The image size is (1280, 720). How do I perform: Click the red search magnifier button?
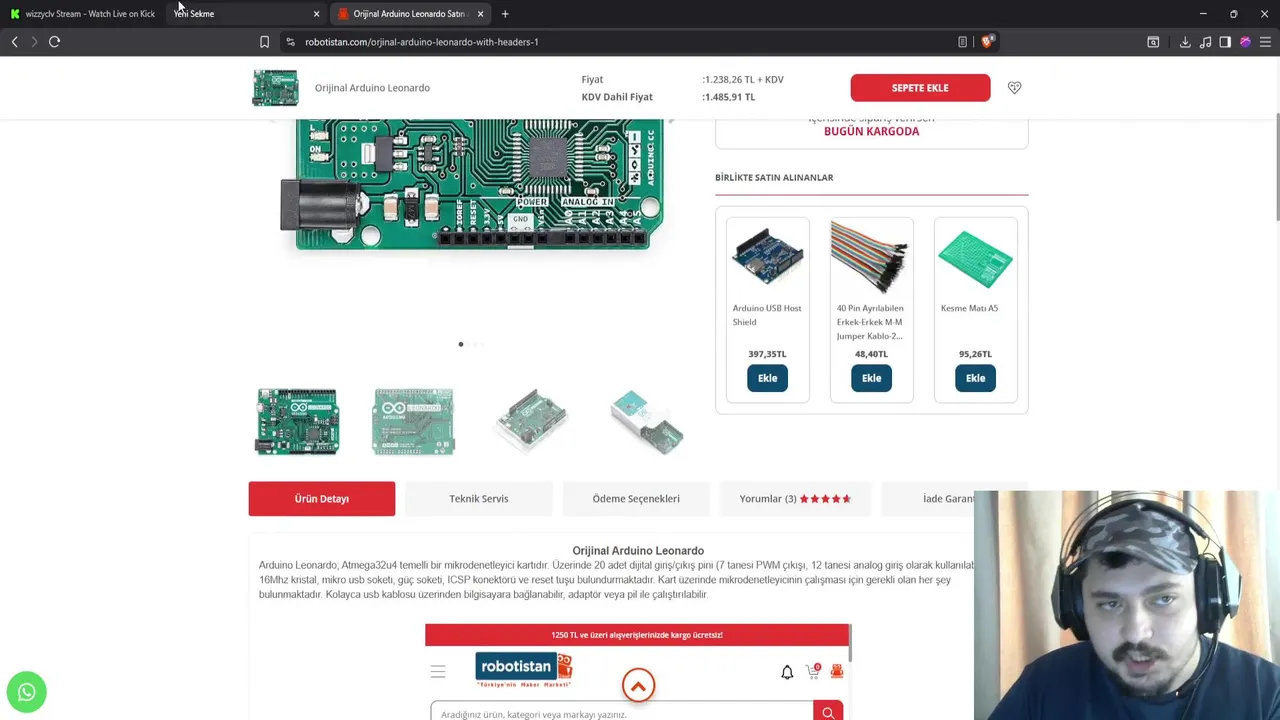828,712
